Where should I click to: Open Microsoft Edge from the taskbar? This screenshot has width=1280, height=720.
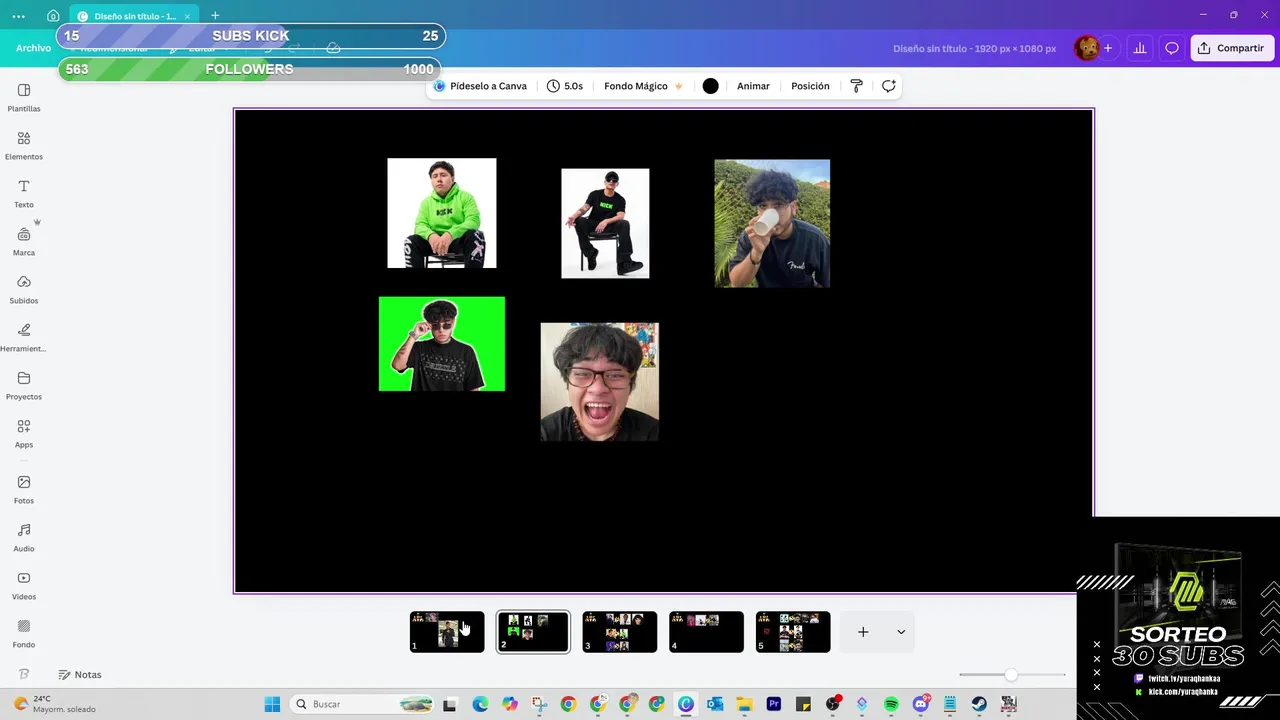tap(480, 704)
